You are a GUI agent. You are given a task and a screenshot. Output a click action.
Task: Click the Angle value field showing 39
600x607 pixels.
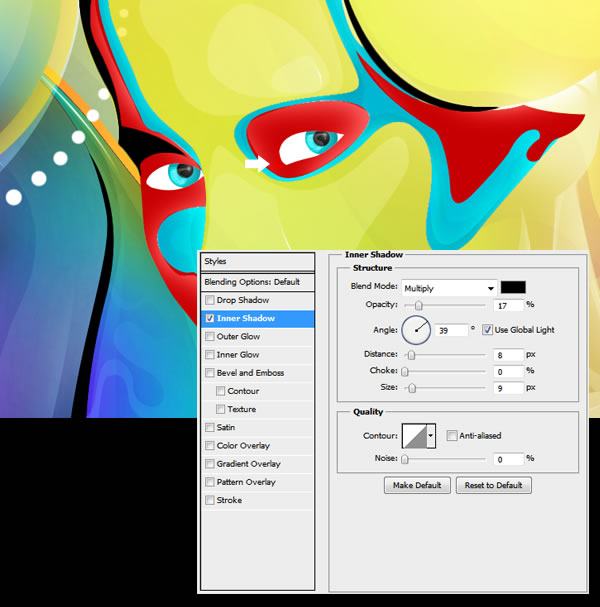451,331
